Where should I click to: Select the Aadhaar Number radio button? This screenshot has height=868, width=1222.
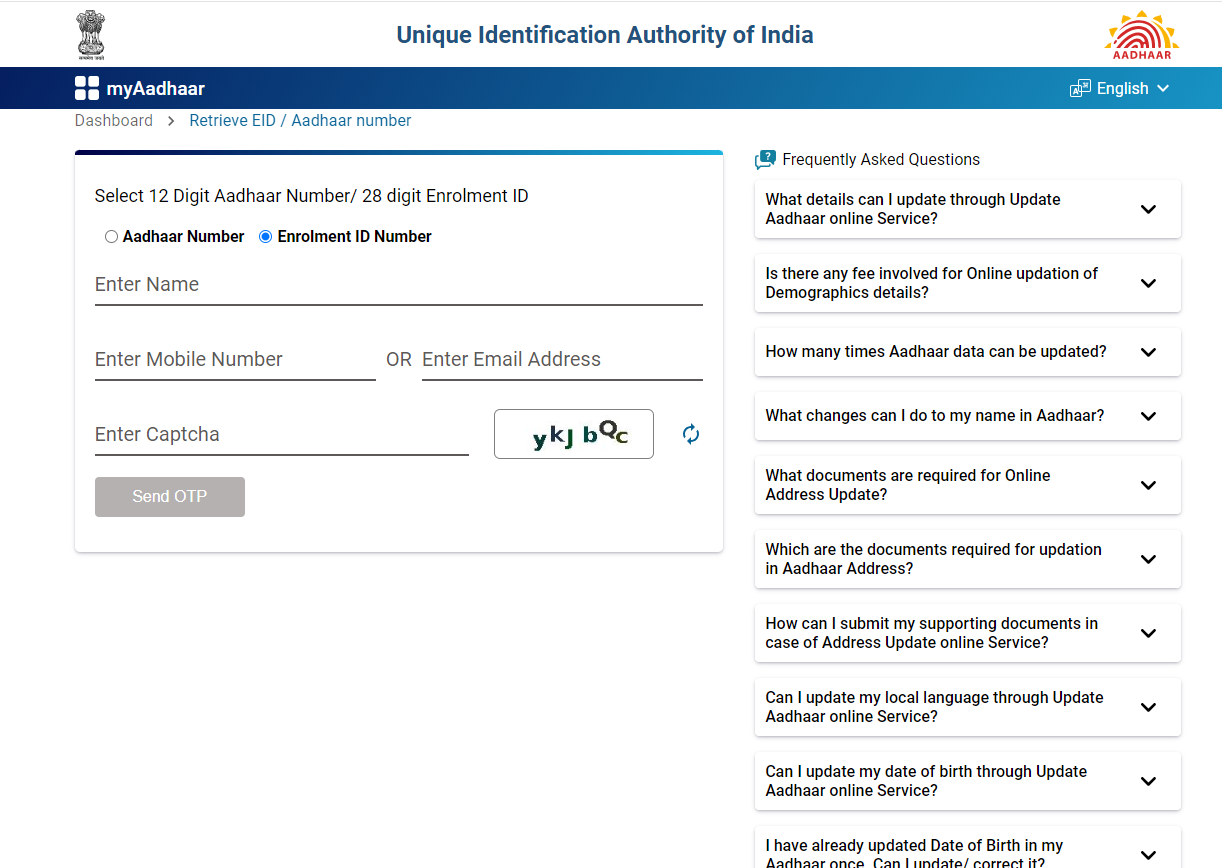click(111, 237)
